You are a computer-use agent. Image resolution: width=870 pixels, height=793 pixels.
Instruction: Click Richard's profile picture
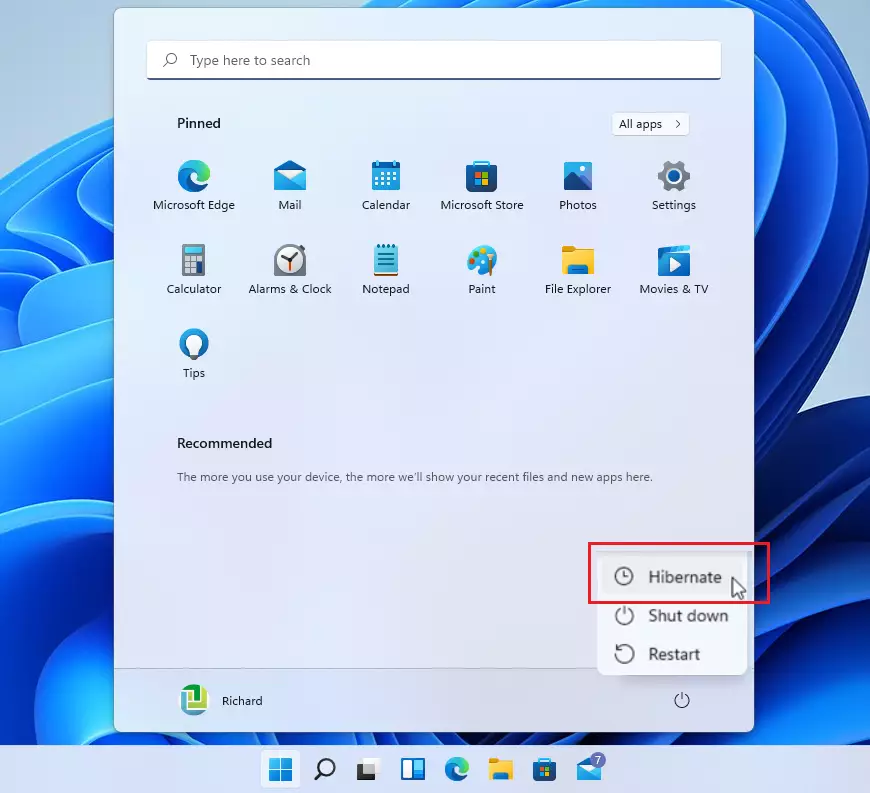click(x=194, y=700)
